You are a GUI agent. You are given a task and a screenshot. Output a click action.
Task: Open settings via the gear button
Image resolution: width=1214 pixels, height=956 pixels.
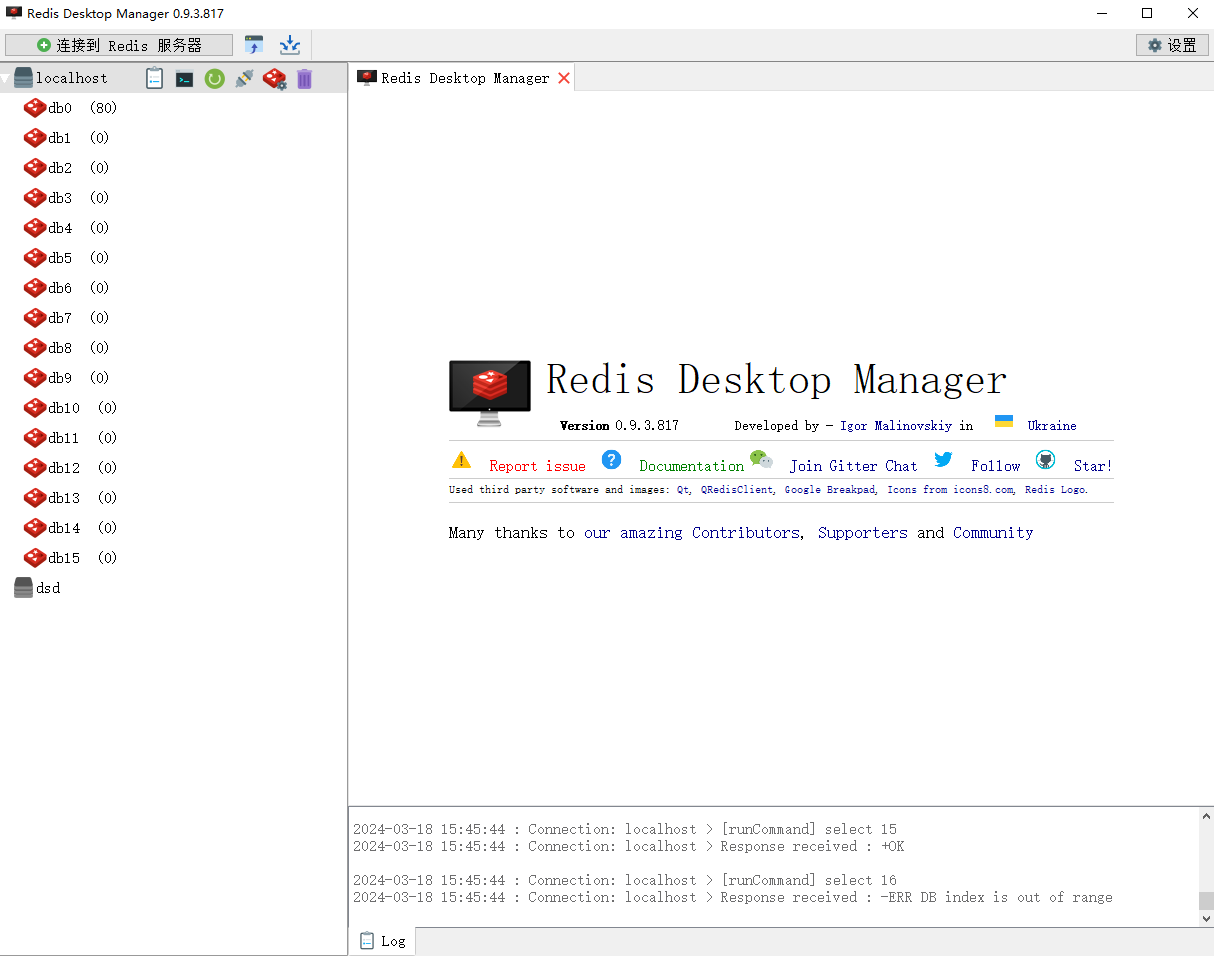1172,45
